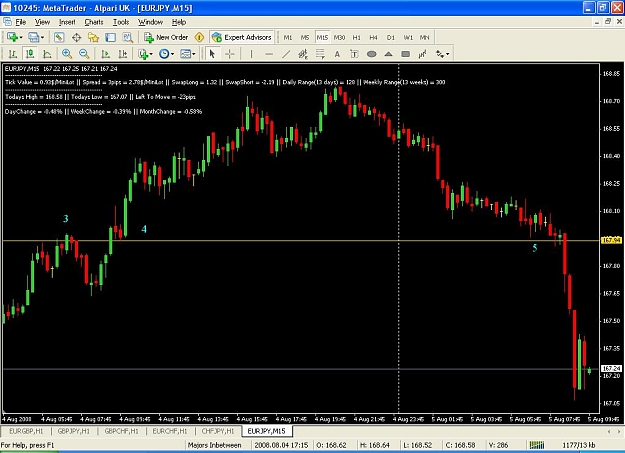Select the trendline drawing tool
Viewport: 625px width, 453px height.
(x=286, y=53)
